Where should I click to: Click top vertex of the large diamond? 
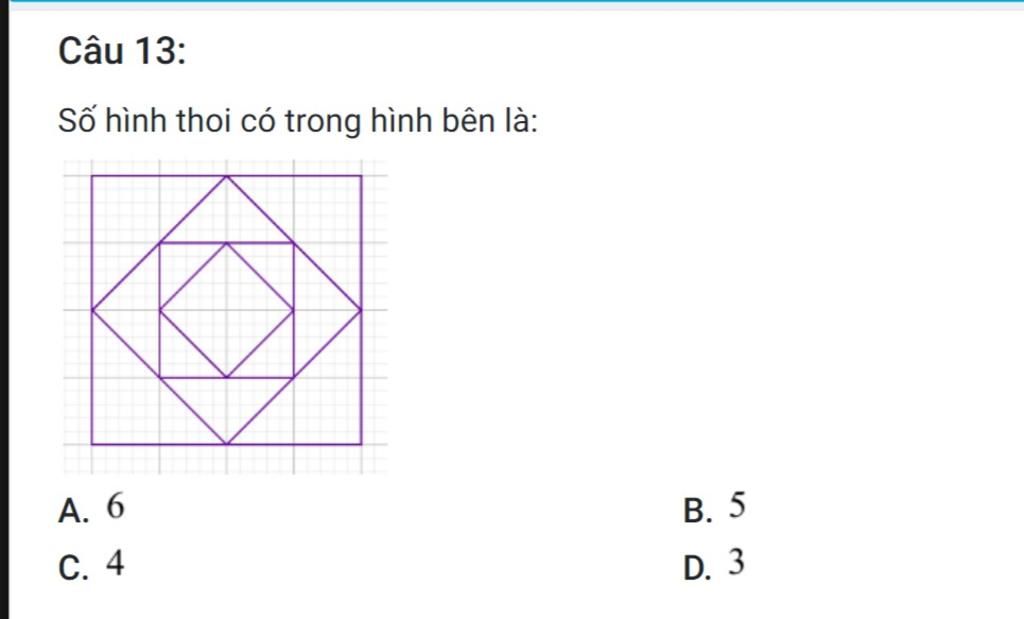[x=227, y=176]
